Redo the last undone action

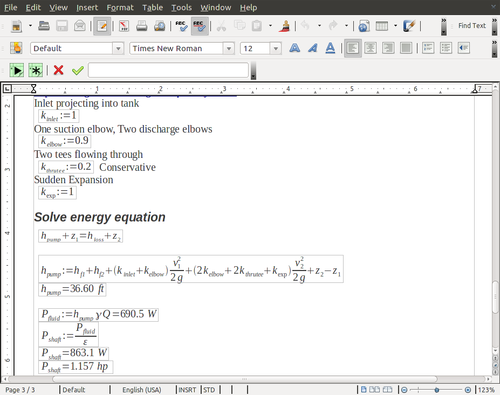tap(333, 26)
